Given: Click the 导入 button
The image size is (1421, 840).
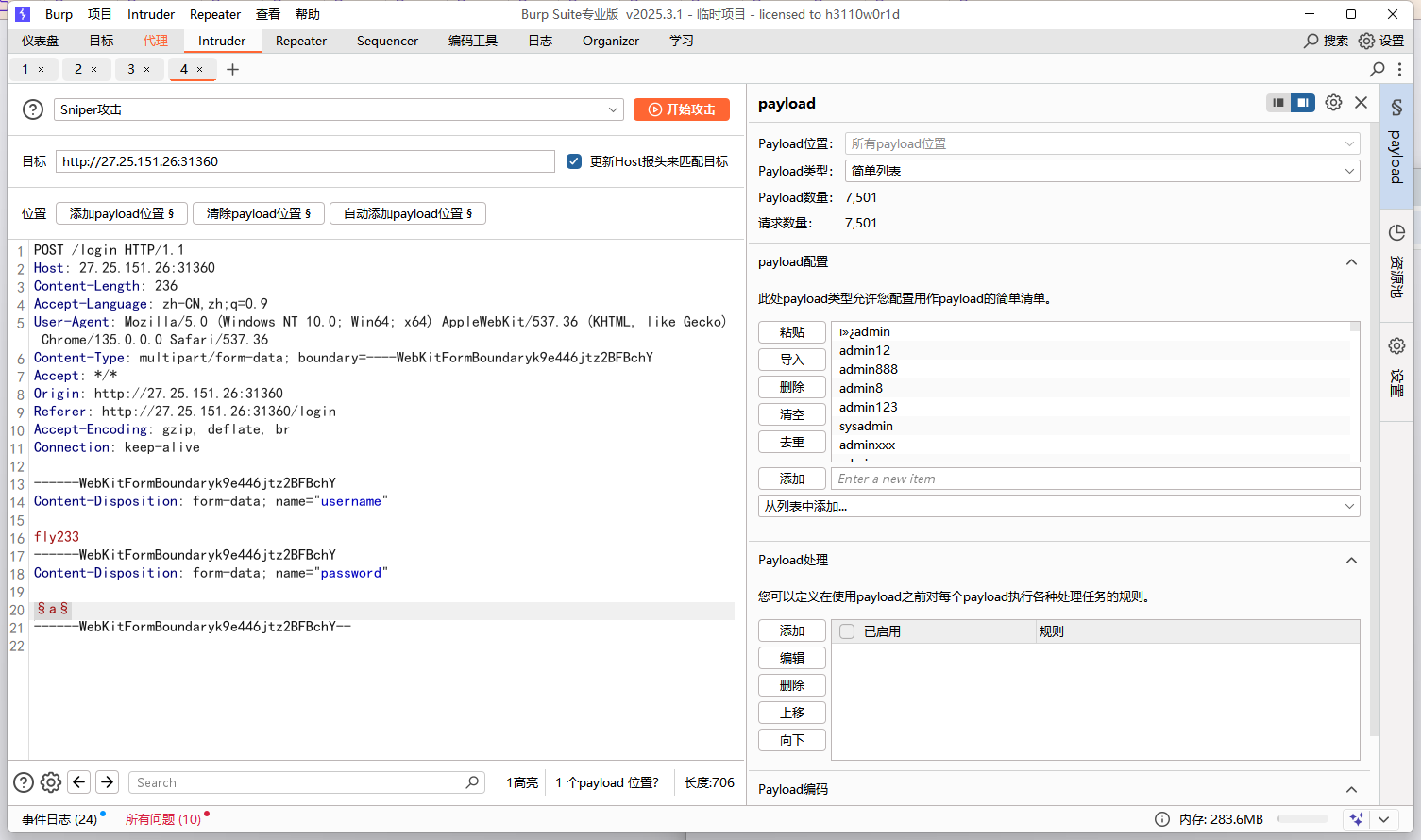Looking at the screenshot, I should point(792,360).
